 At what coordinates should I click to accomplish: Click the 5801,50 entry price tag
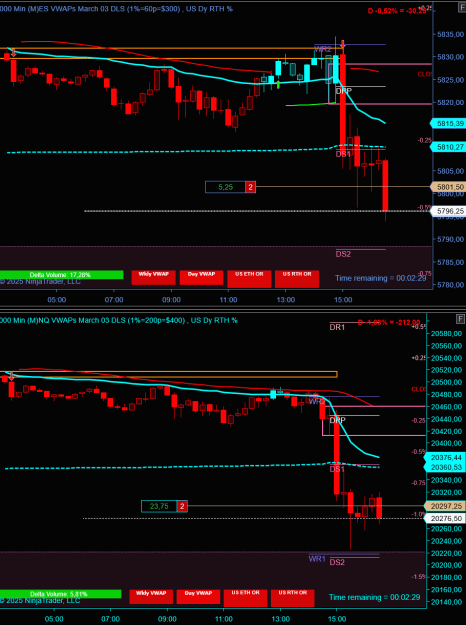click(448, 187)
